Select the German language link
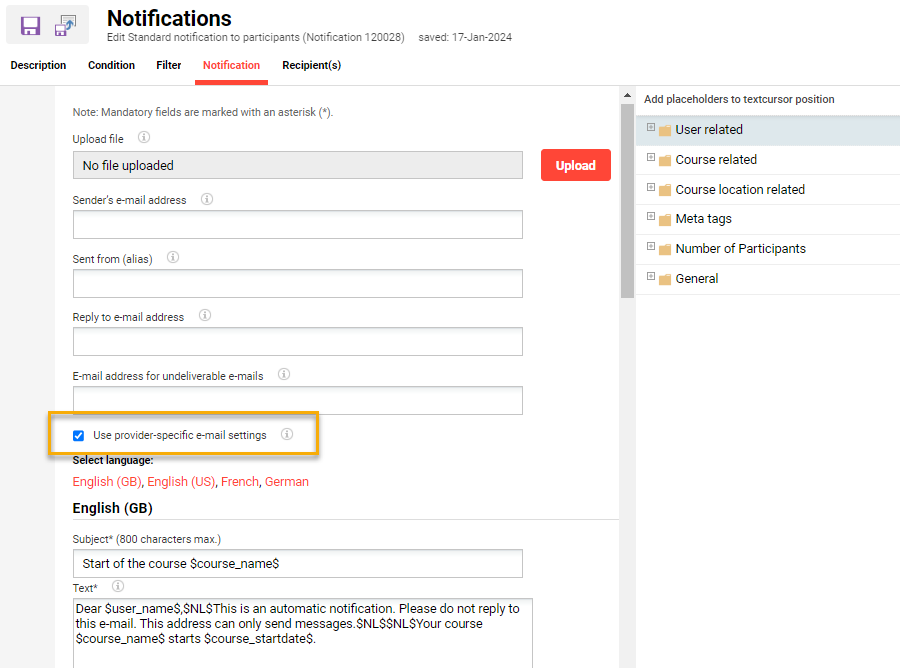Viewport: 900px width, 668px height. (287, 482)
